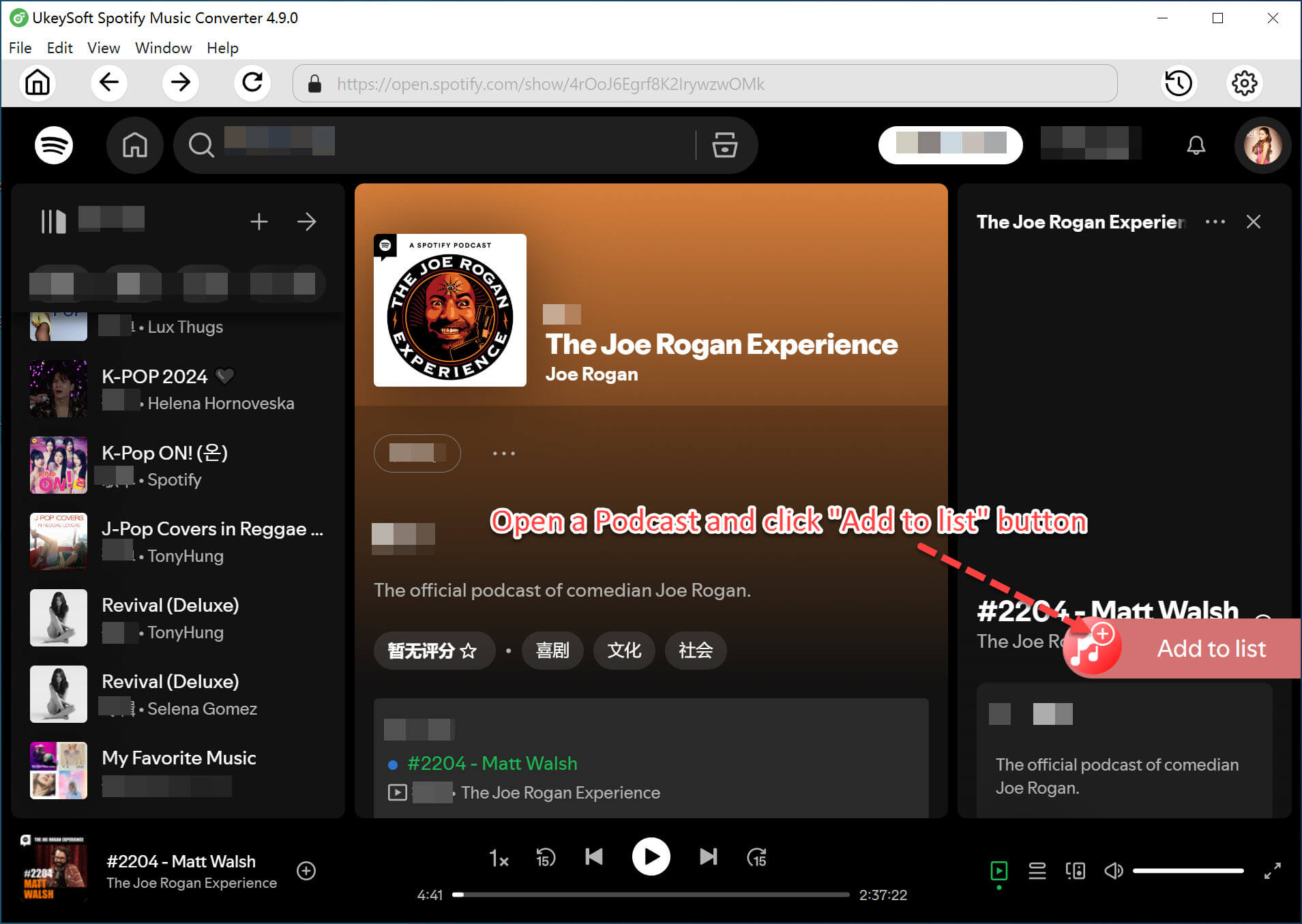Open Revival (Deluxe) by Selena Gomez
1302x924 pixels.
(x=178, y=694)
